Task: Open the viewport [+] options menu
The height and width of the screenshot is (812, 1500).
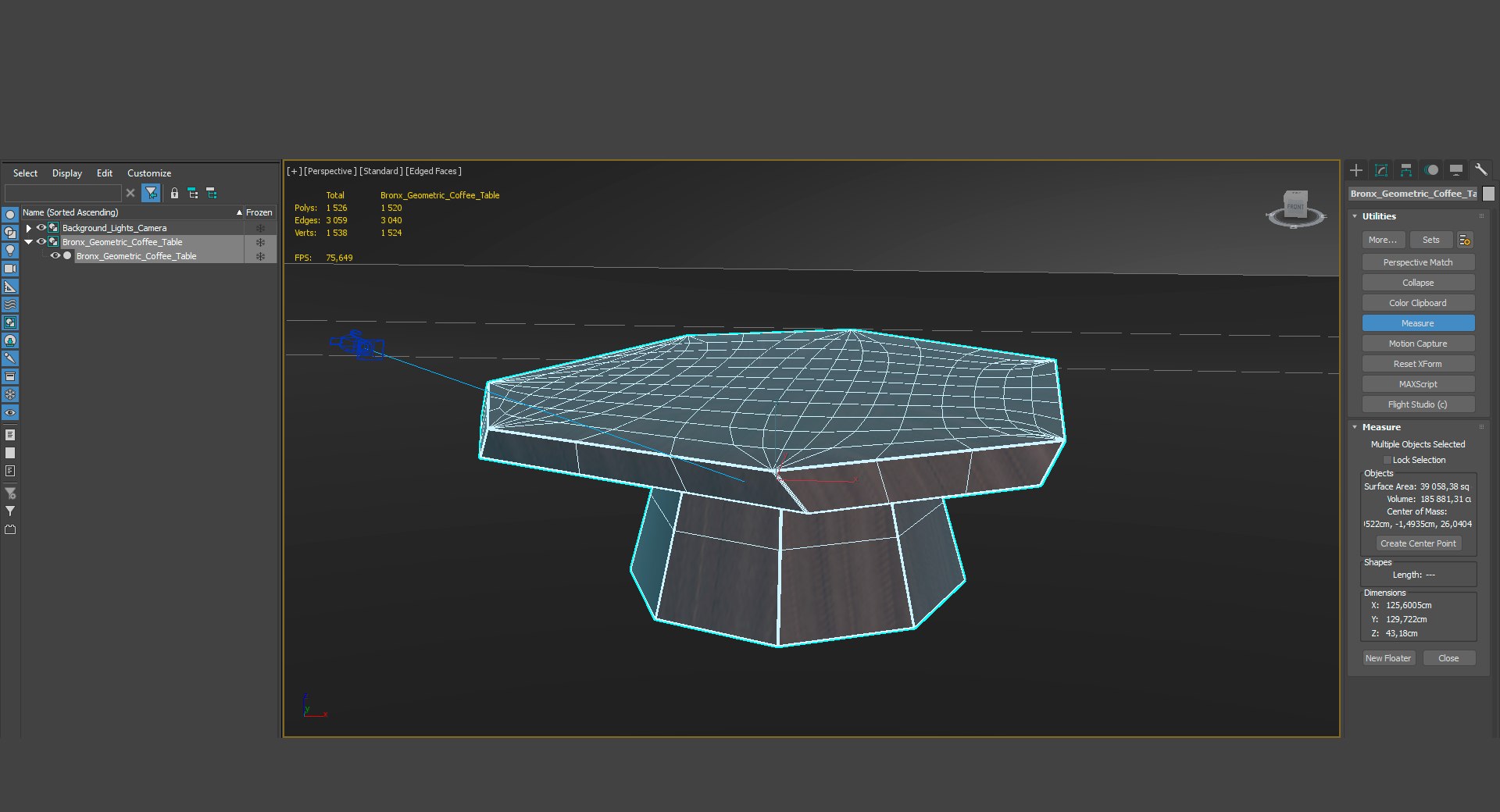Action: [x=294, y=171]
